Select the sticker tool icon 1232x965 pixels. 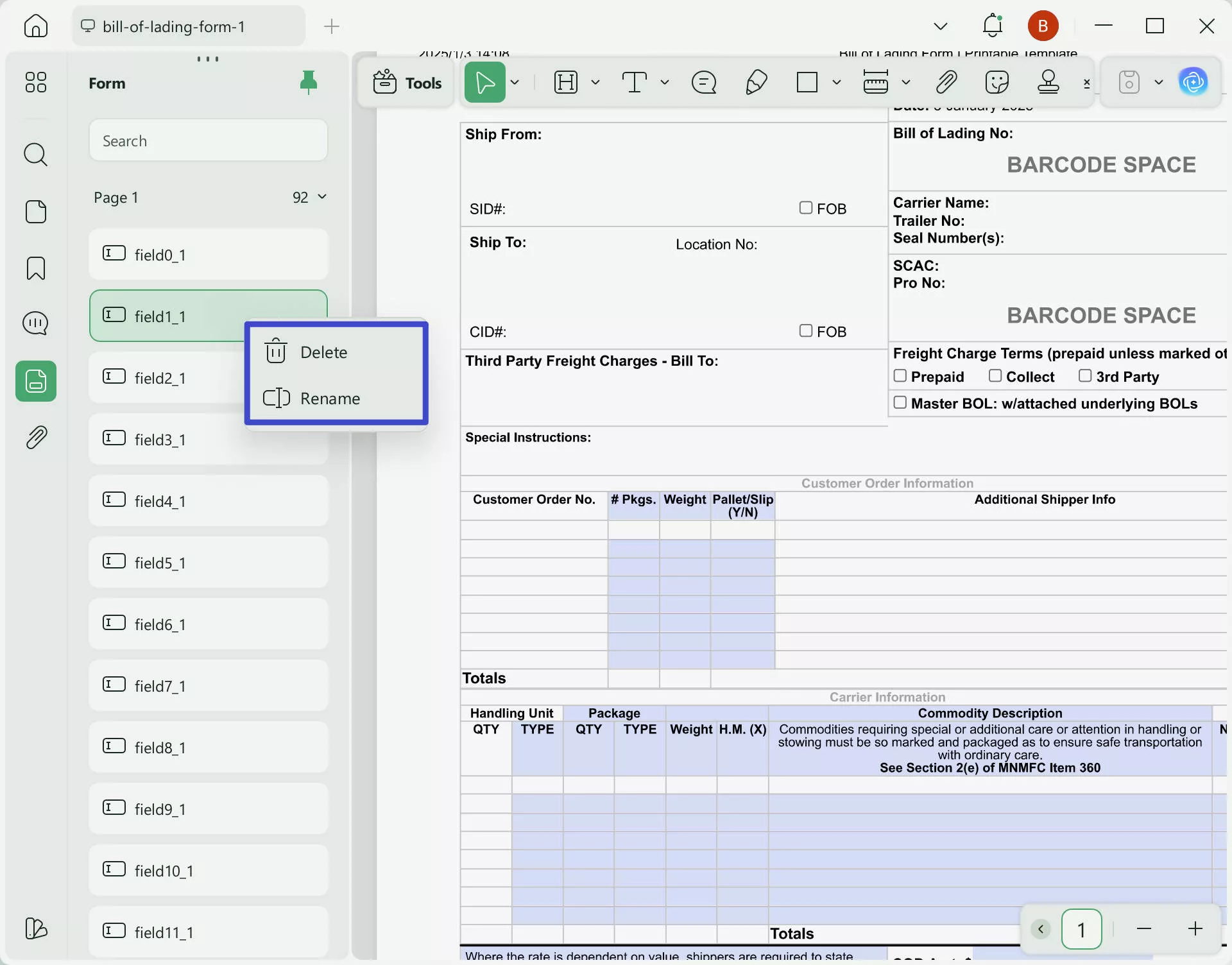[x=997, y=82]
